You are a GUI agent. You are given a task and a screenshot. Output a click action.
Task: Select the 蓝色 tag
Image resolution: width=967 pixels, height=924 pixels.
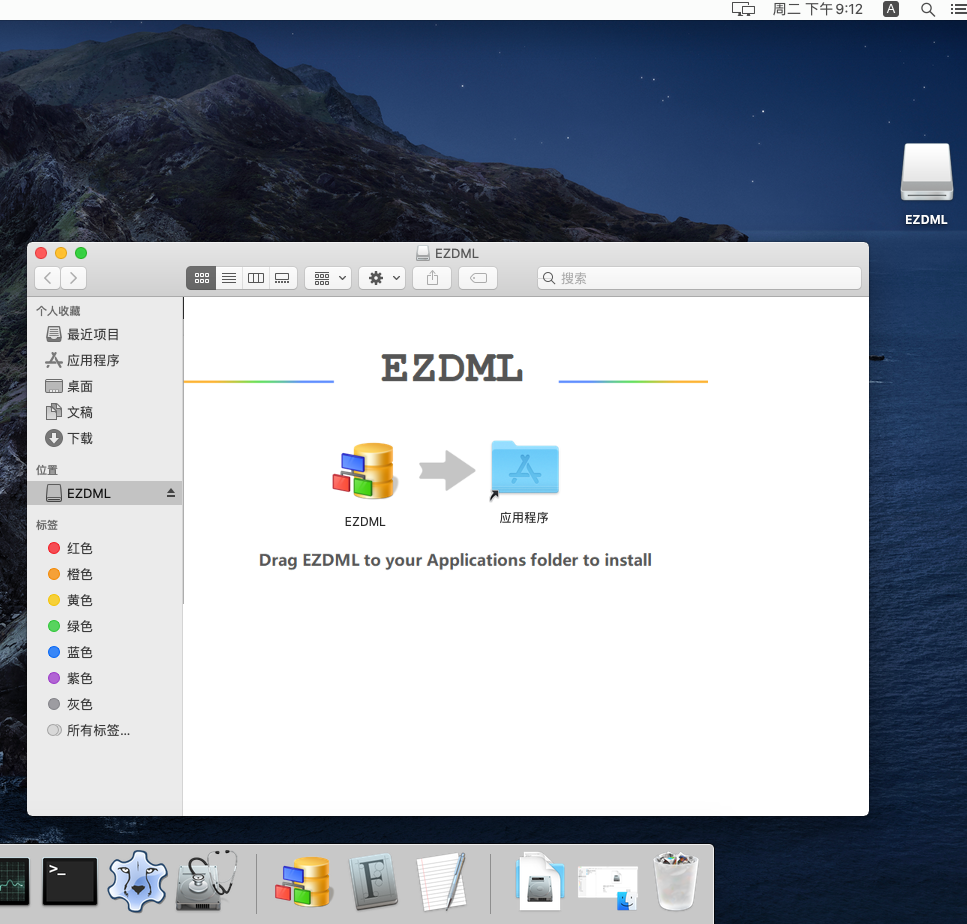[x=105, y=652]
